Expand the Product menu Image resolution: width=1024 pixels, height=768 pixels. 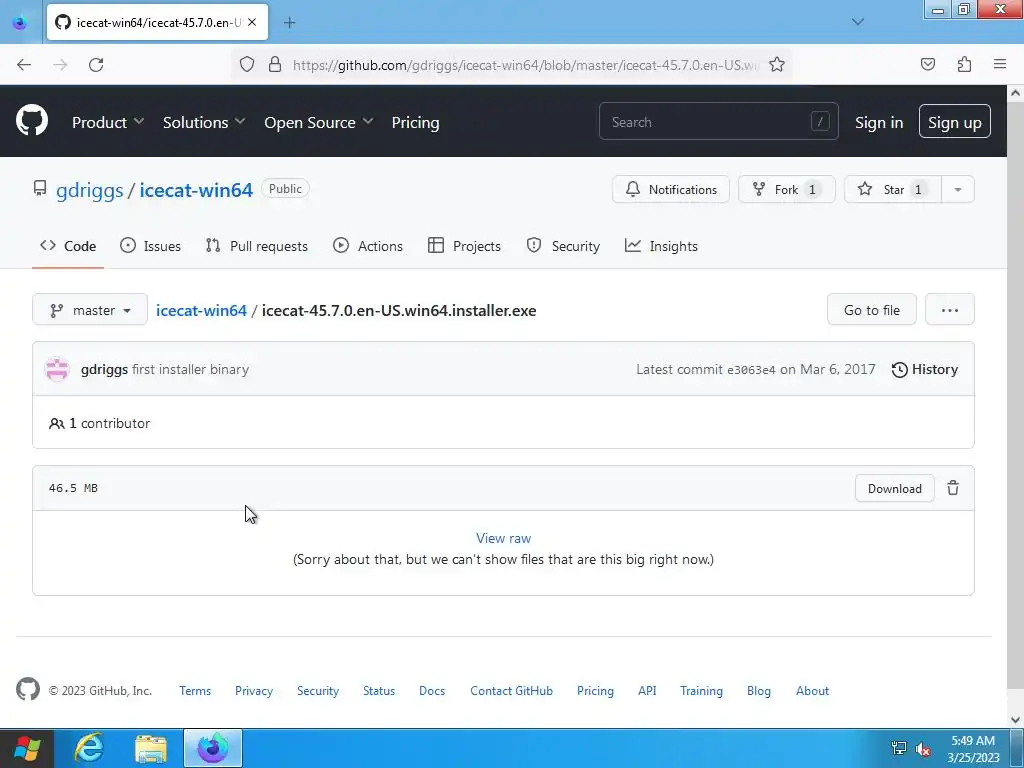tap(108, 122)
